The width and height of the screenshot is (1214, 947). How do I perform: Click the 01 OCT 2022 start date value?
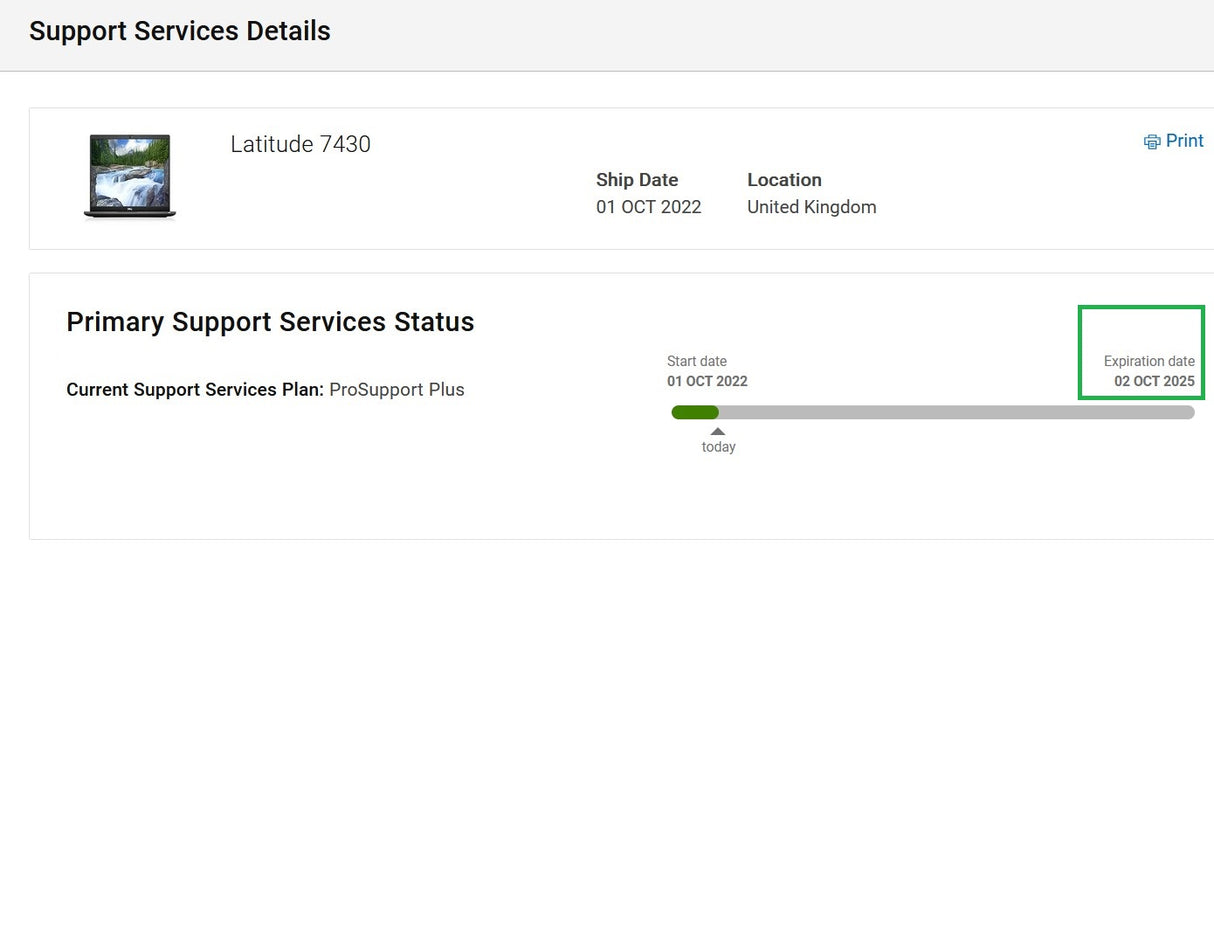707,381
